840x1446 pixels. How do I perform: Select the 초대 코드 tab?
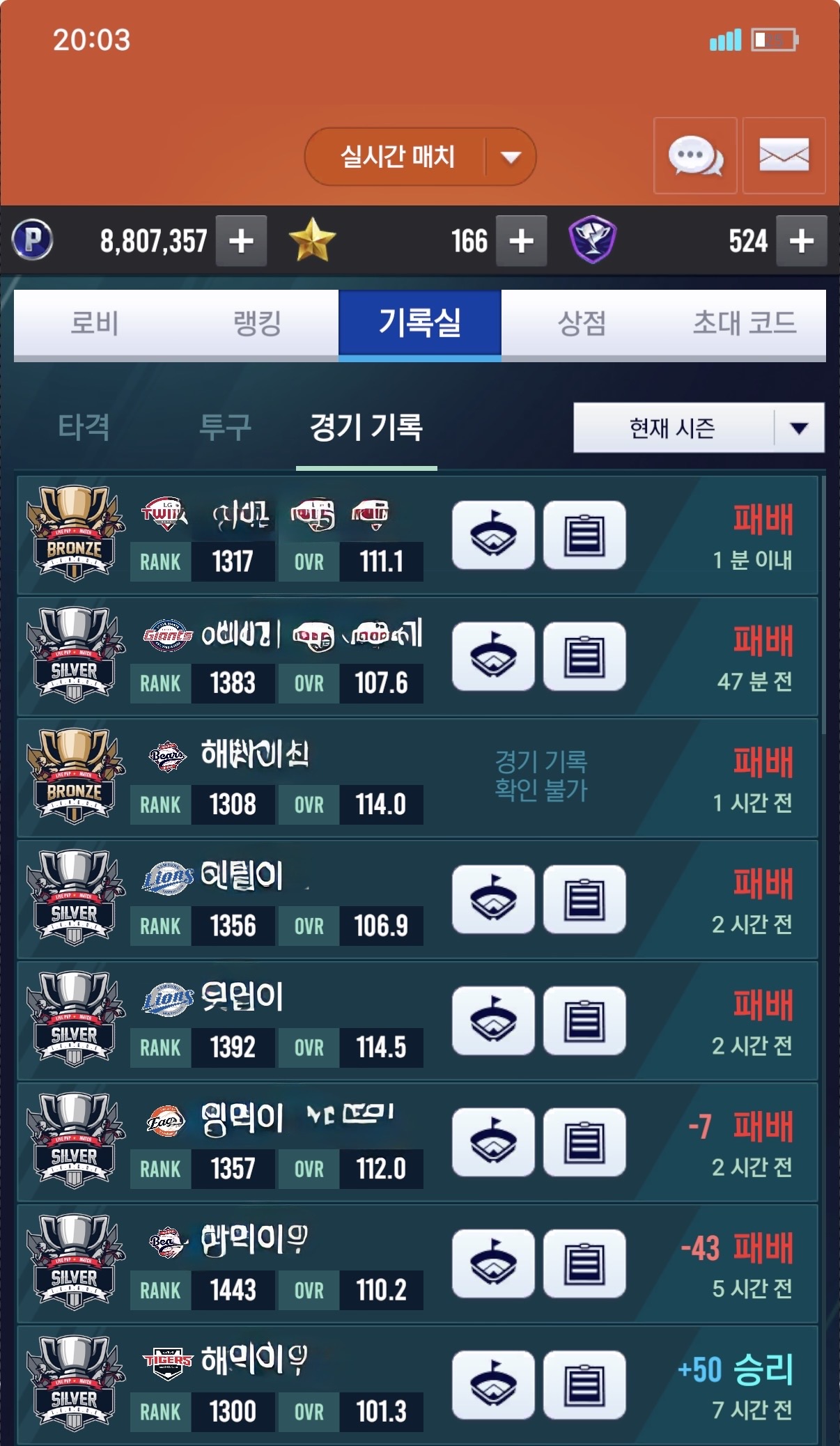[745, 324]
